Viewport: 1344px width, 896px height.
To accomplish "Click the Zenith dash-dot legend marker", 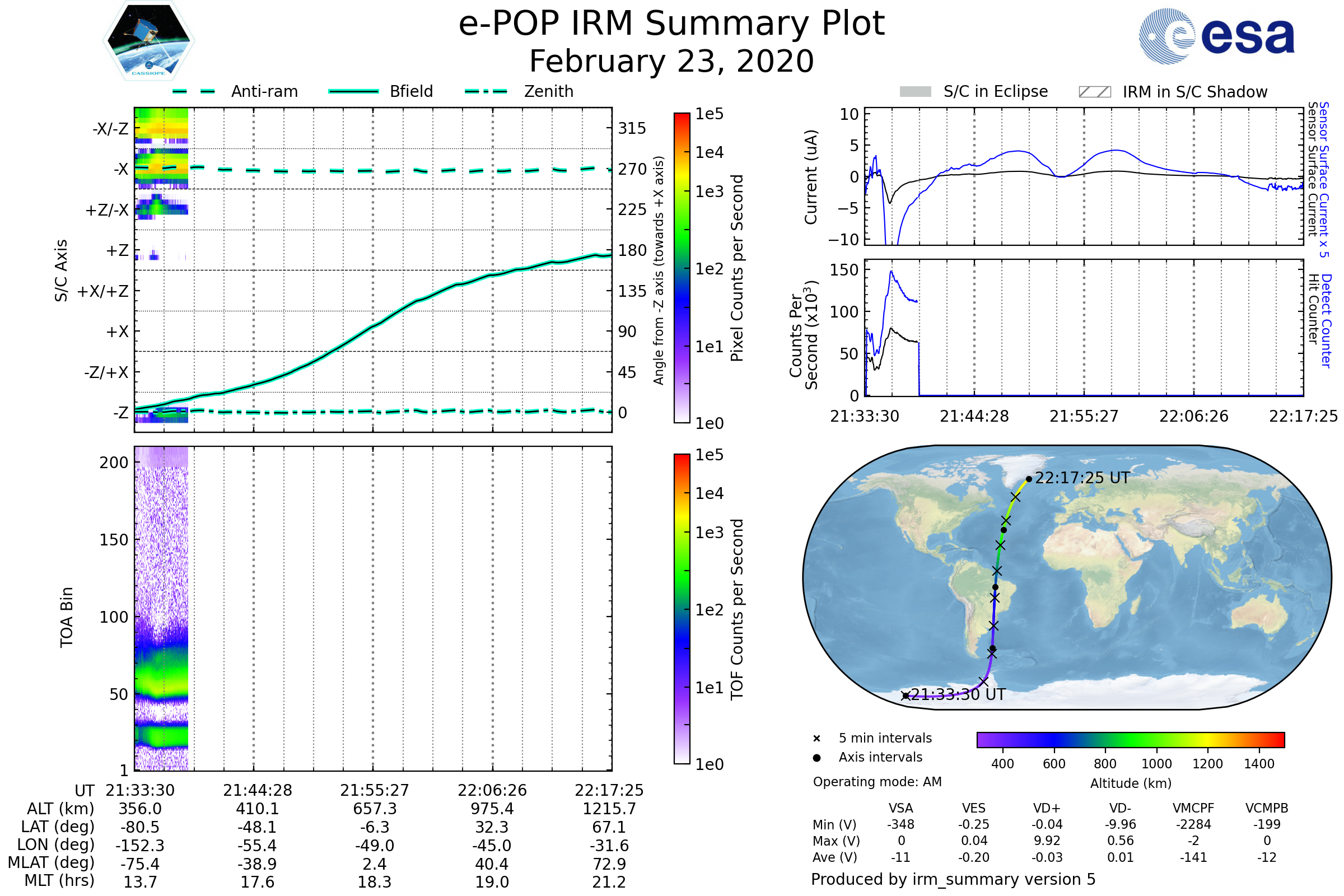I will [486, 91].
